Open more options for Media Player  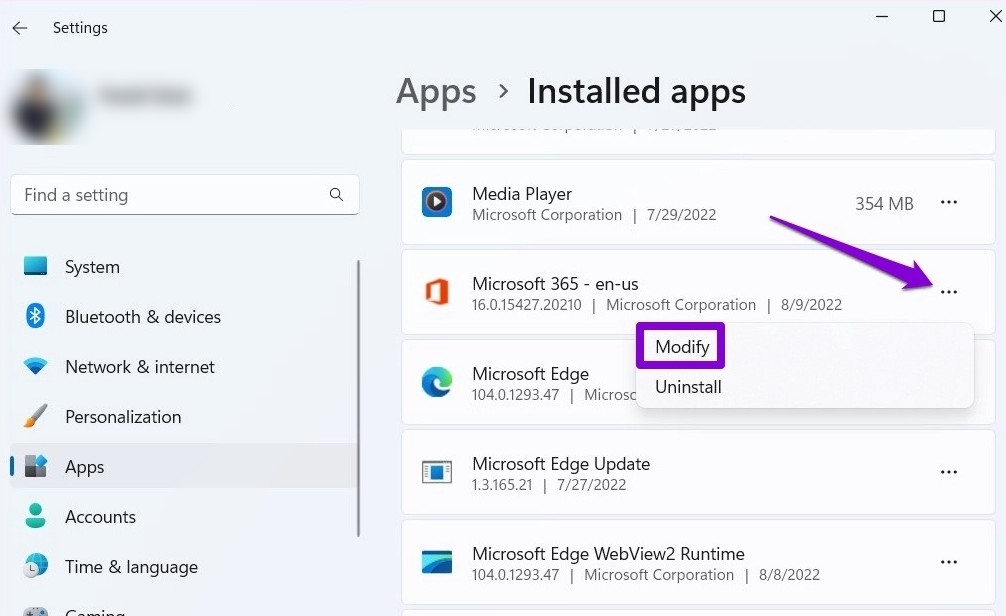949,202
